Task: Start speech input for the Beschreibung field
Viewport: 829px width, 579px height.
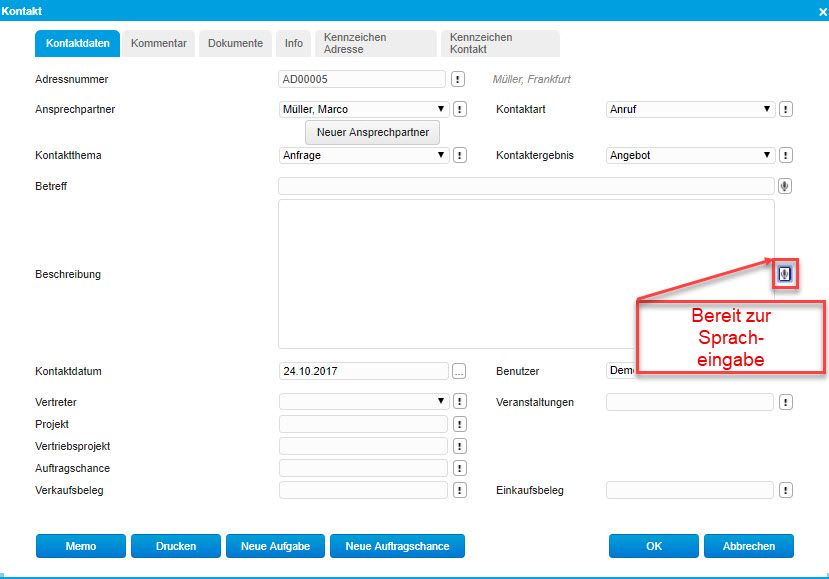Action: click(784, 273)
